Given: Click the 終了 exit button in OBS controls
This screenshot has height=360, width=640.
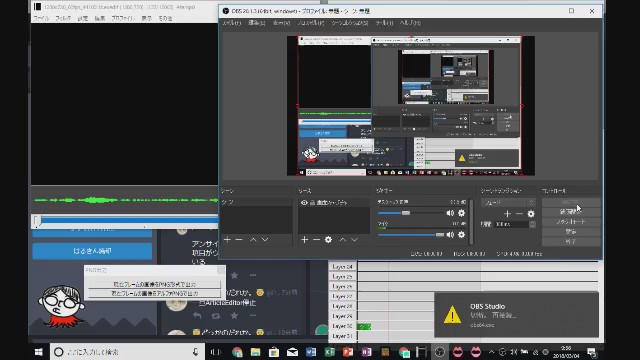Looking at the screenshot, I should click(x=571, y=241).
